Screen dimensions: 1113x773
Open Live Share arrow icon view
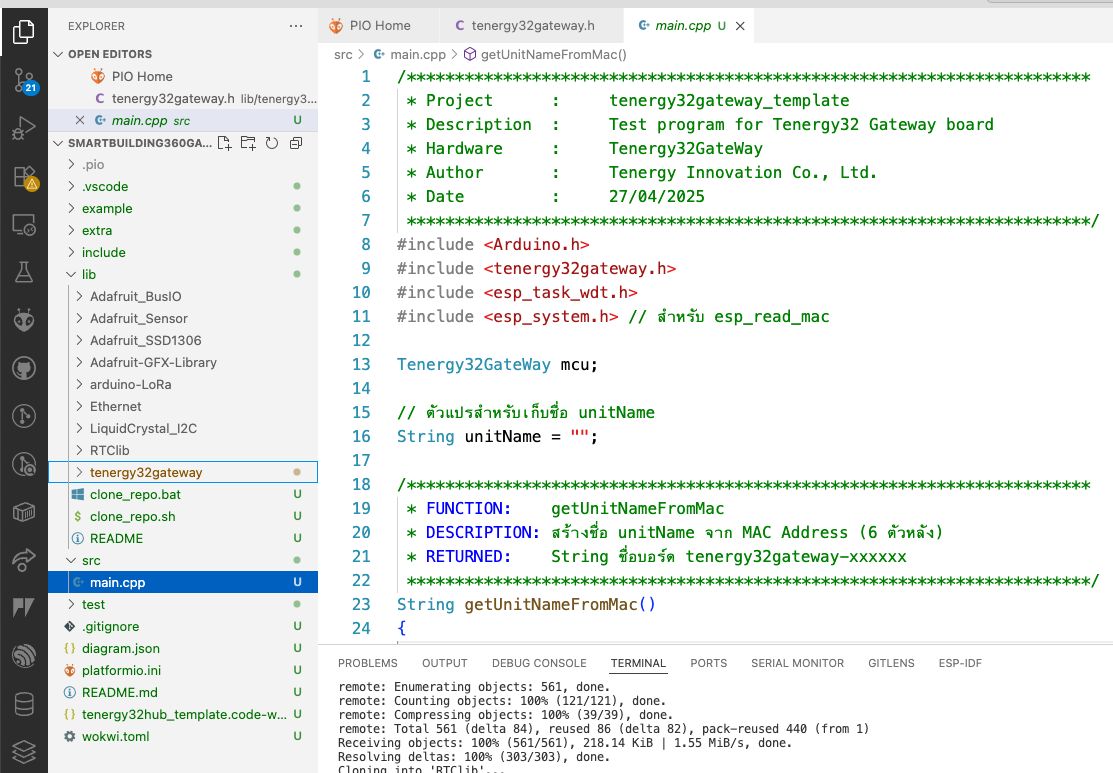click(23, 559)
